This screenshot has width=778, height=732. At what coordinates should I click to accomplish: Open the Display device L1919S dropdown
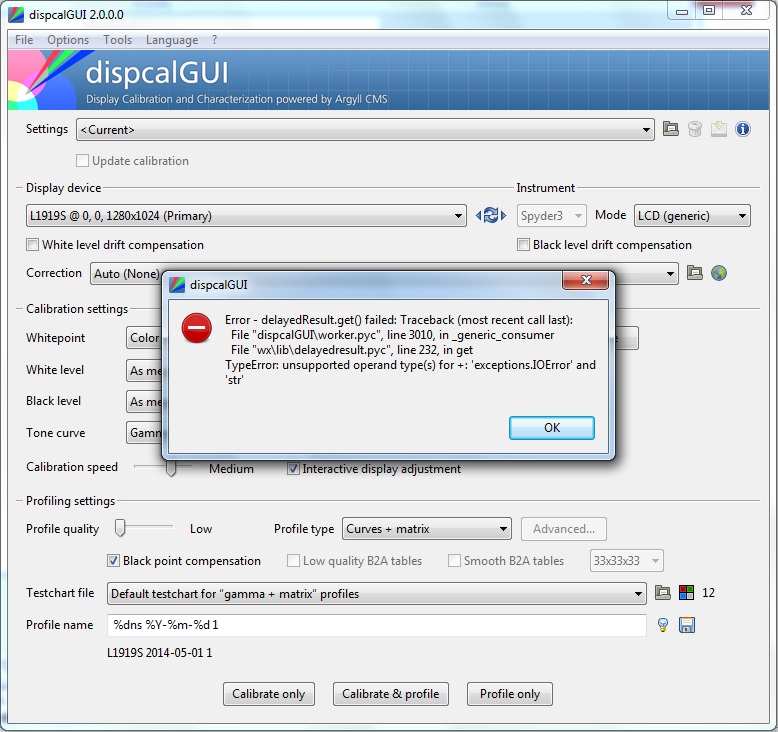[246, 215]
